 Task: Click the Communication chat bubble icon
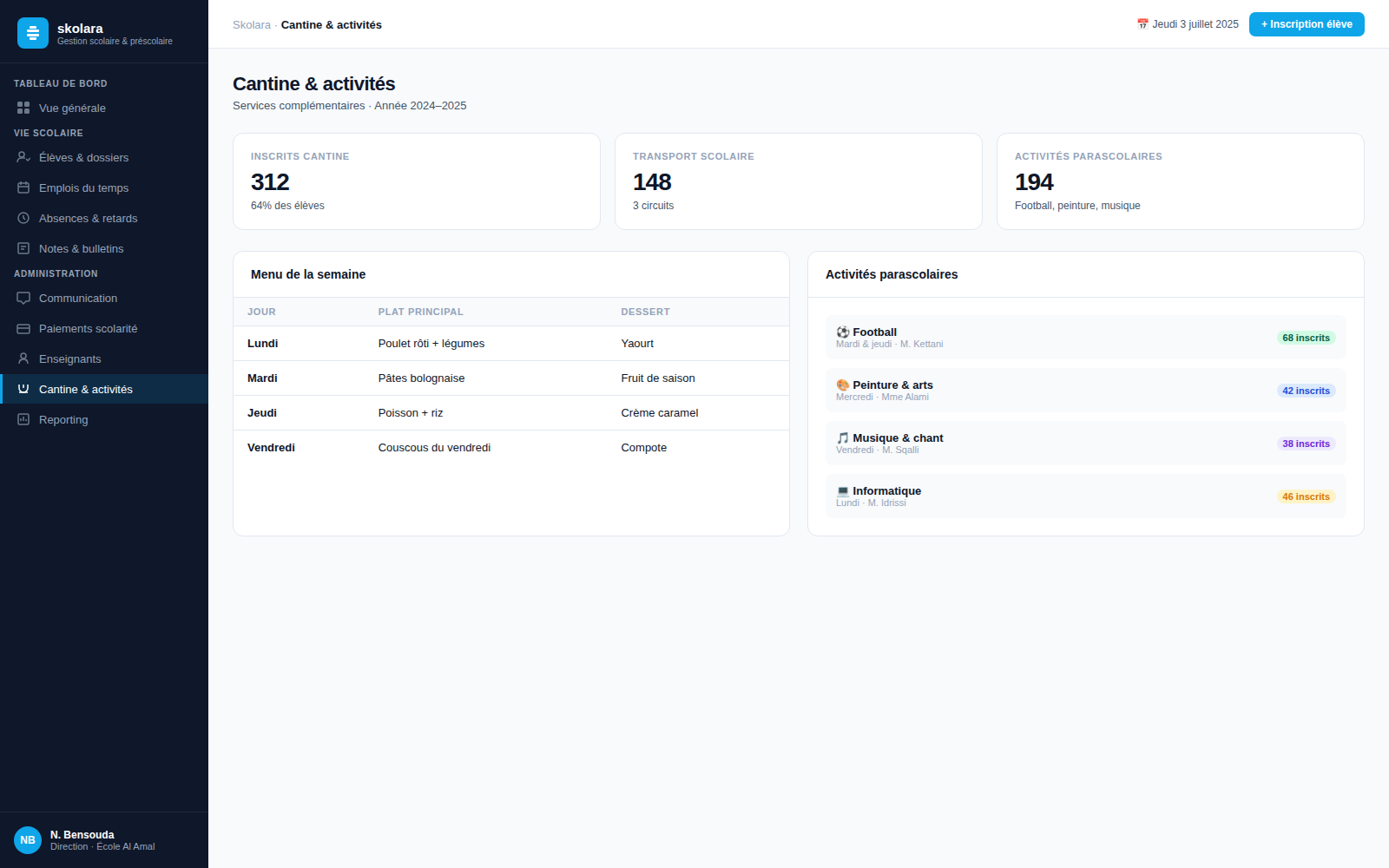click(23, 298)
